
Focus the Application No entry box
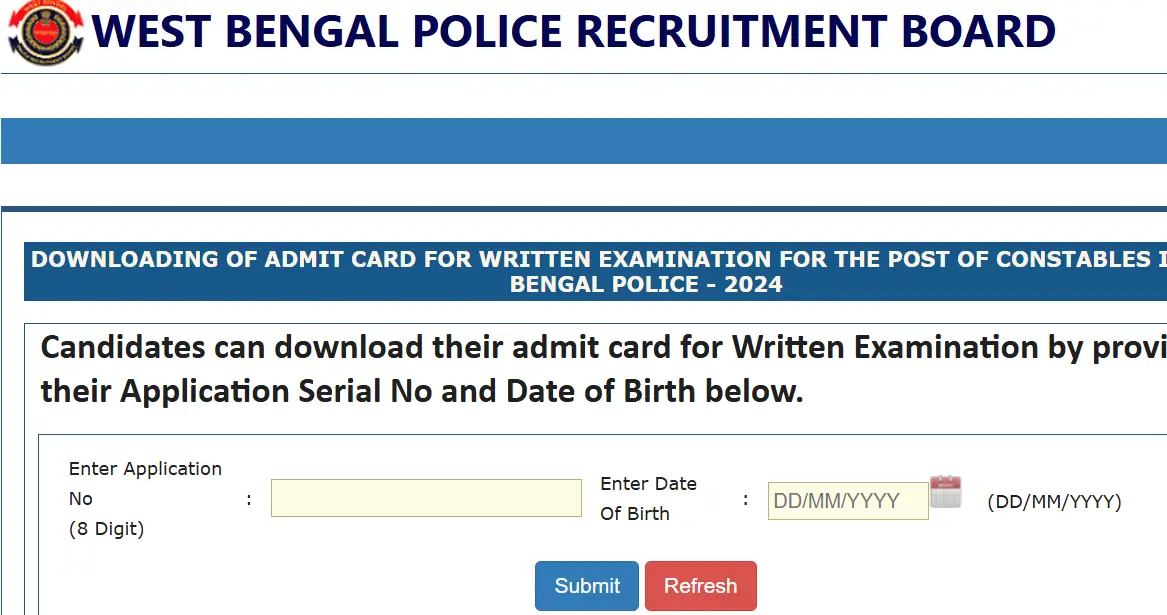click(x=426, y=497)
